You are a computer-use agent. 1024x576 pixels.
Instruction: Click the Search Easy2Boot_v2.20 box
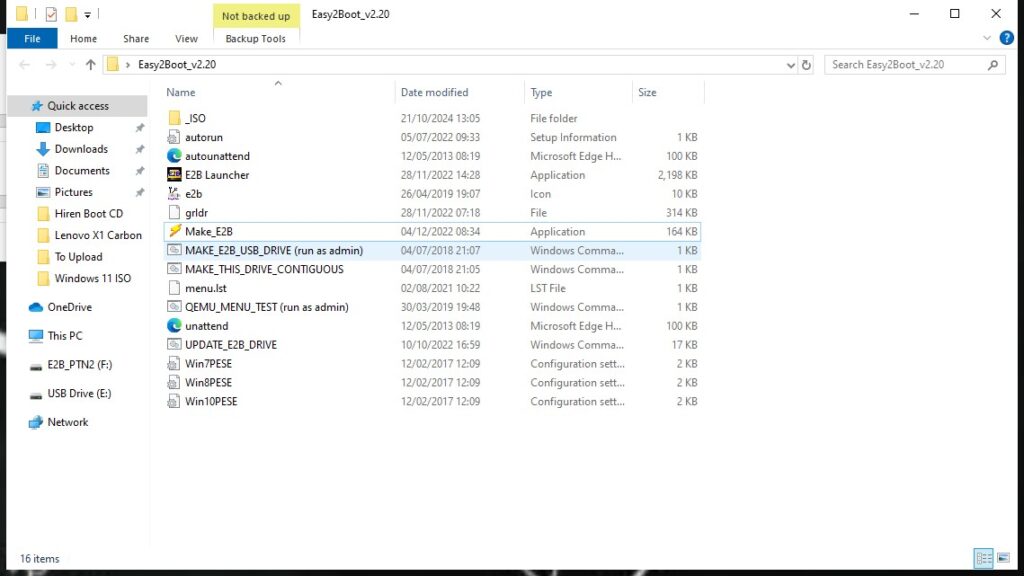(906, 65)
